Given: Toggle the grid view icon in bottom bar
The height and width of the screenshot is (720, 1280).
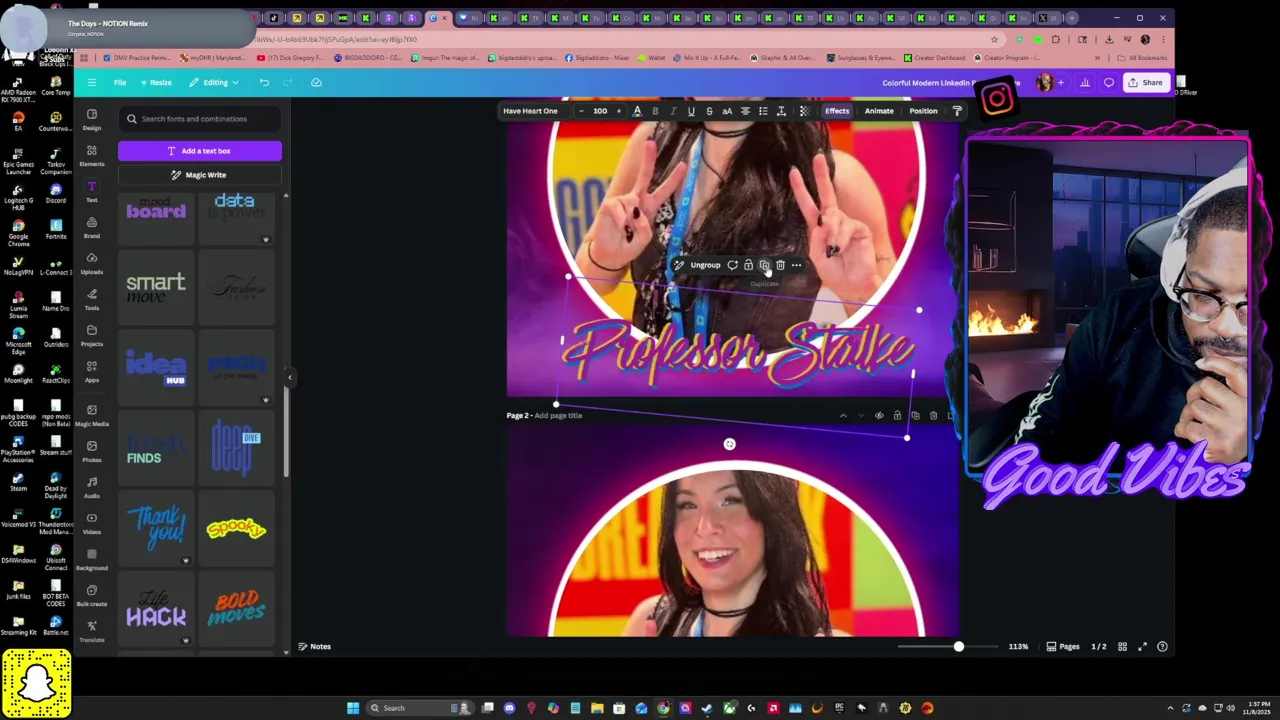Looking at the screenshot, I should (x=1122, y=647).
